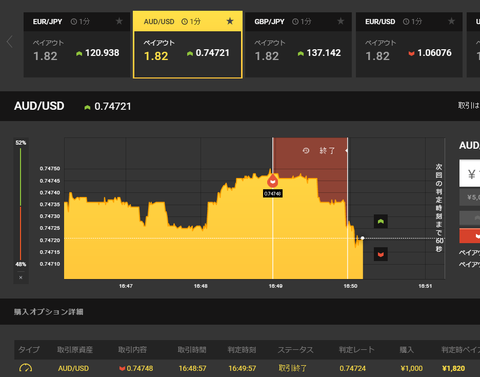The image size is (480, 377).
Task: Click the 取引終了 status cell
Action: 293,368
